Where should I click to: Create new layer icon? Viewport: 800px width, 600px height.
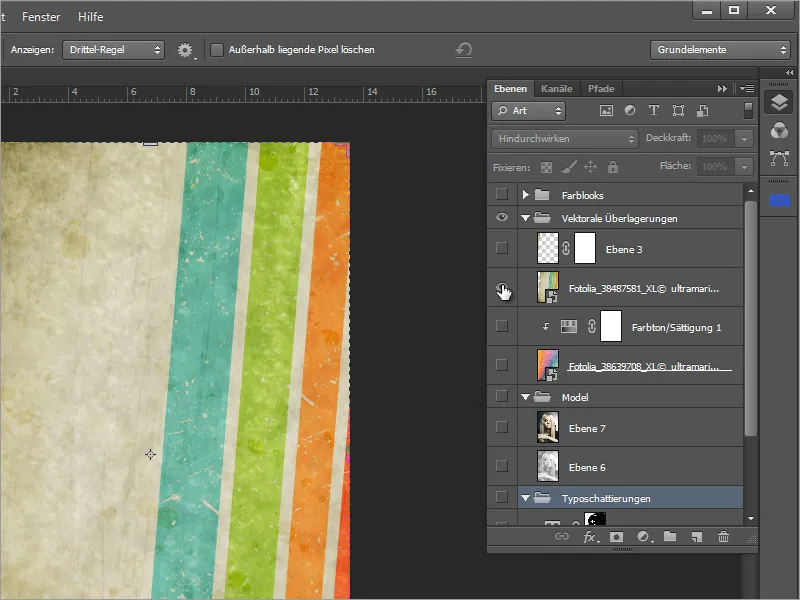[697, 537]
